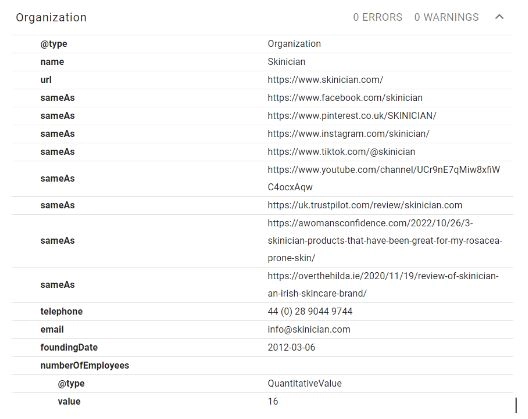
Task: Open the Instagram skinician link
Action: point(348,134)
